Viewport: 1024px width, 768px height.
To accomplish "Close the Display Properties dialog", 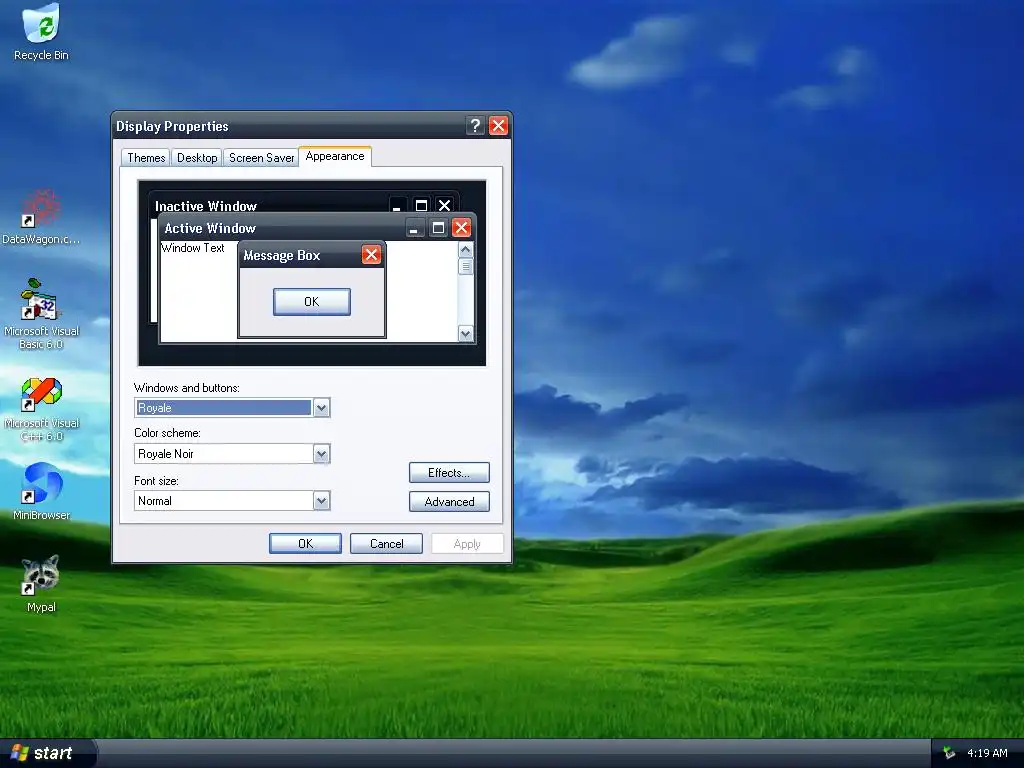I will pos(498,125).
